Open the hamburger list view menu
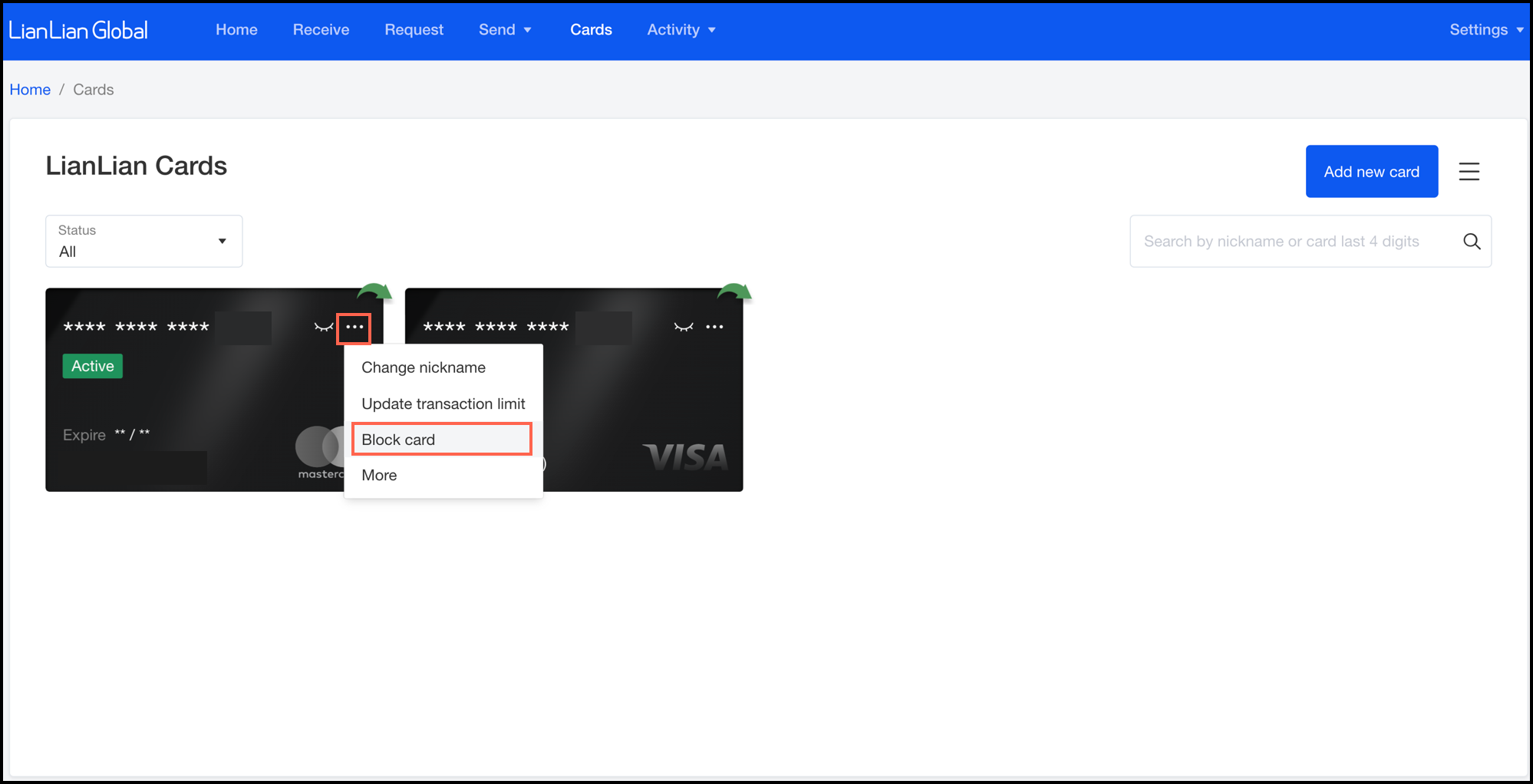Screen dimensions: 1533x784 point(1469,171)
